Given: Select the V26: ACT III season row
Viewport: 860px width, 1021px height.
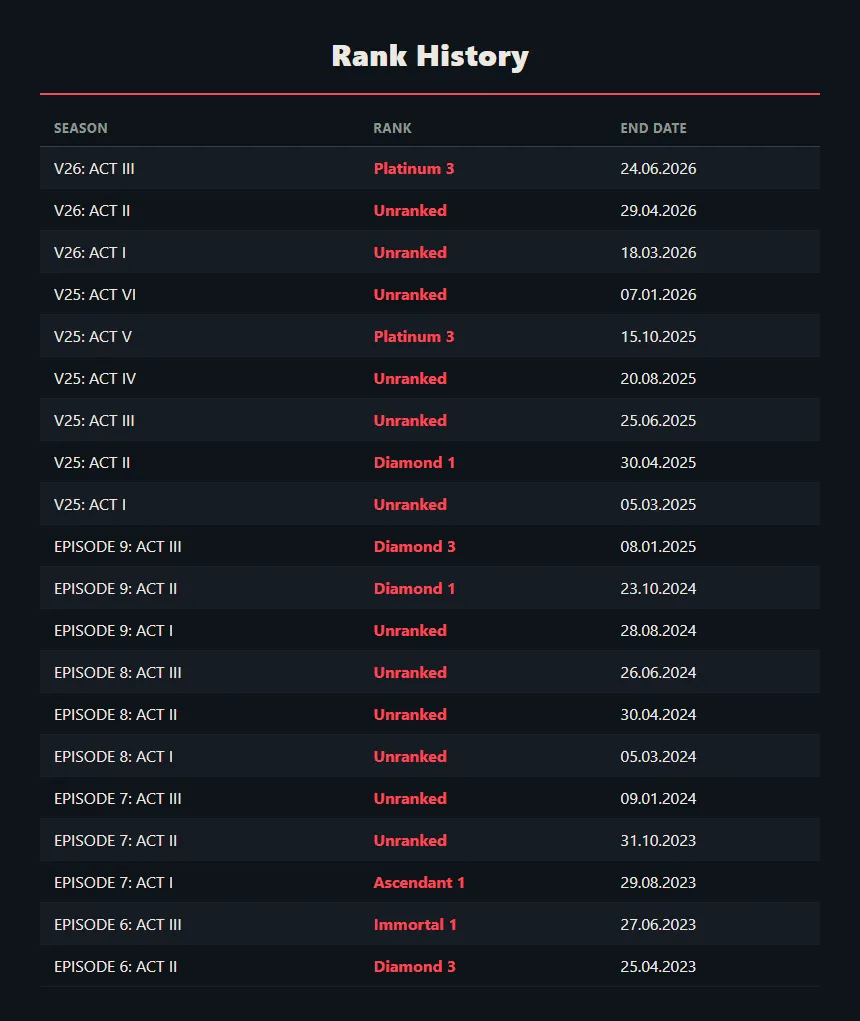Looking at the screenshot, I should (x=430, y=169).
